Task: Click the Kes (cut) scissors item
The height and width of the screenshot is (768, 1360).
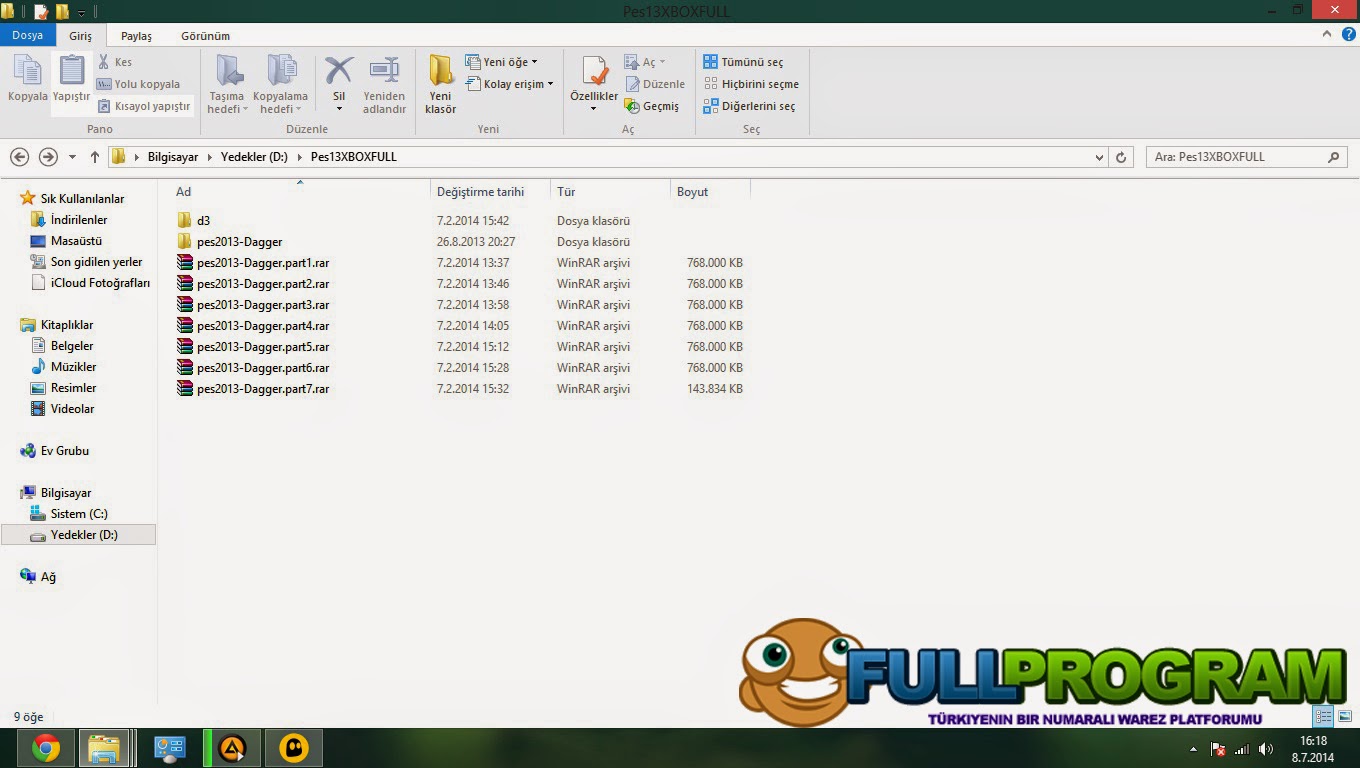Action: click(115, 62)
